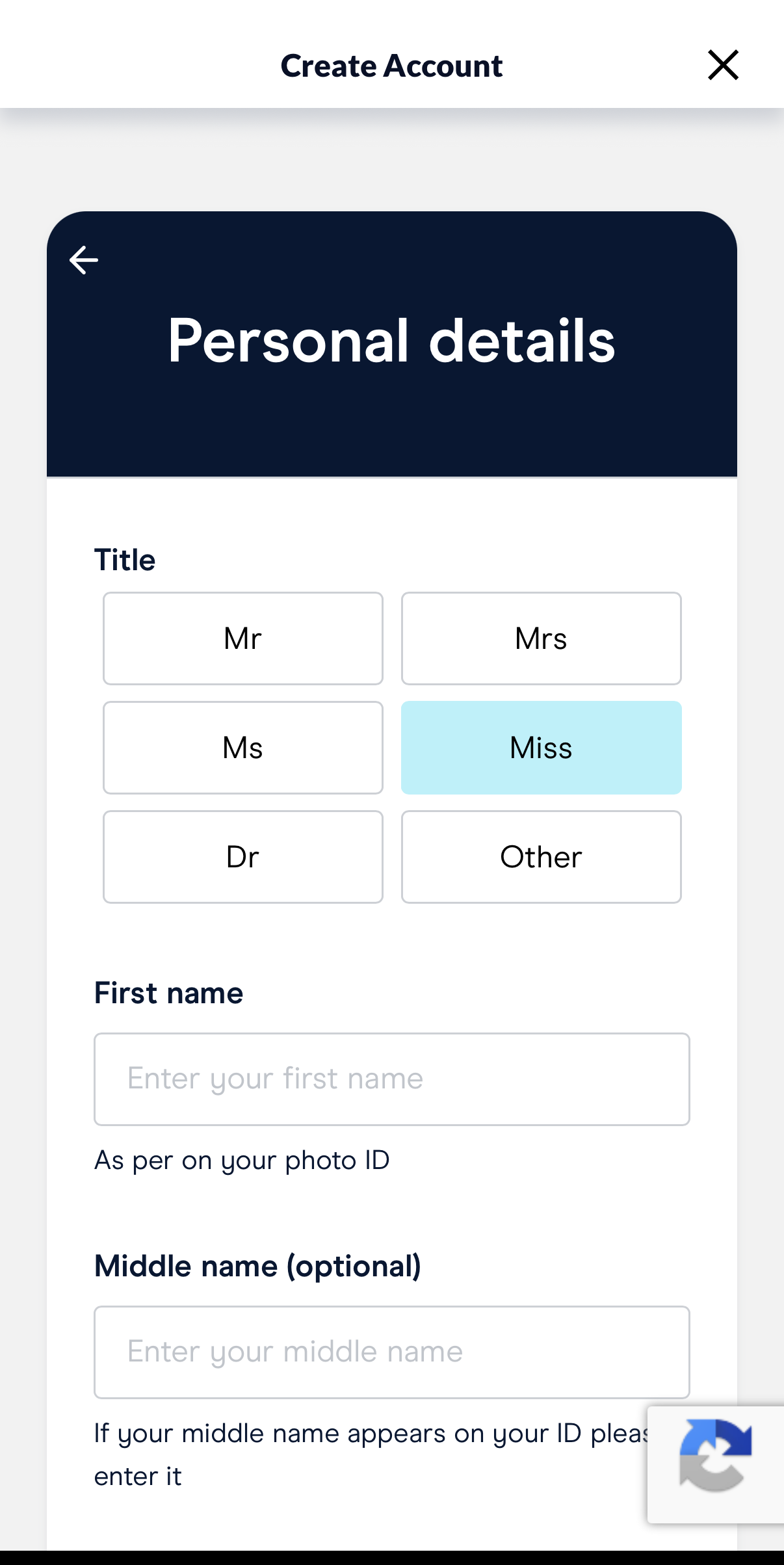The image size is (784, 1565).
Task: Click the reCAPTCHA badge icon
Action: [x=715, y=1455]
